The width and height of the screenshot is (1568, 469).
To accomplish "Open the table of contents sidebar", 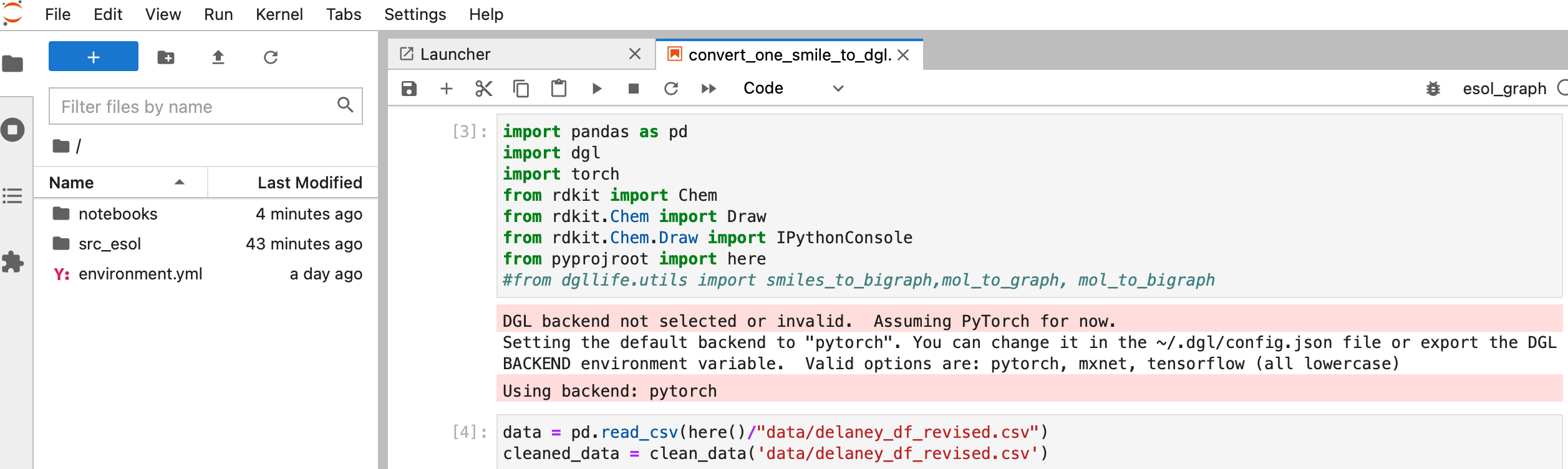I will point(12,196).
